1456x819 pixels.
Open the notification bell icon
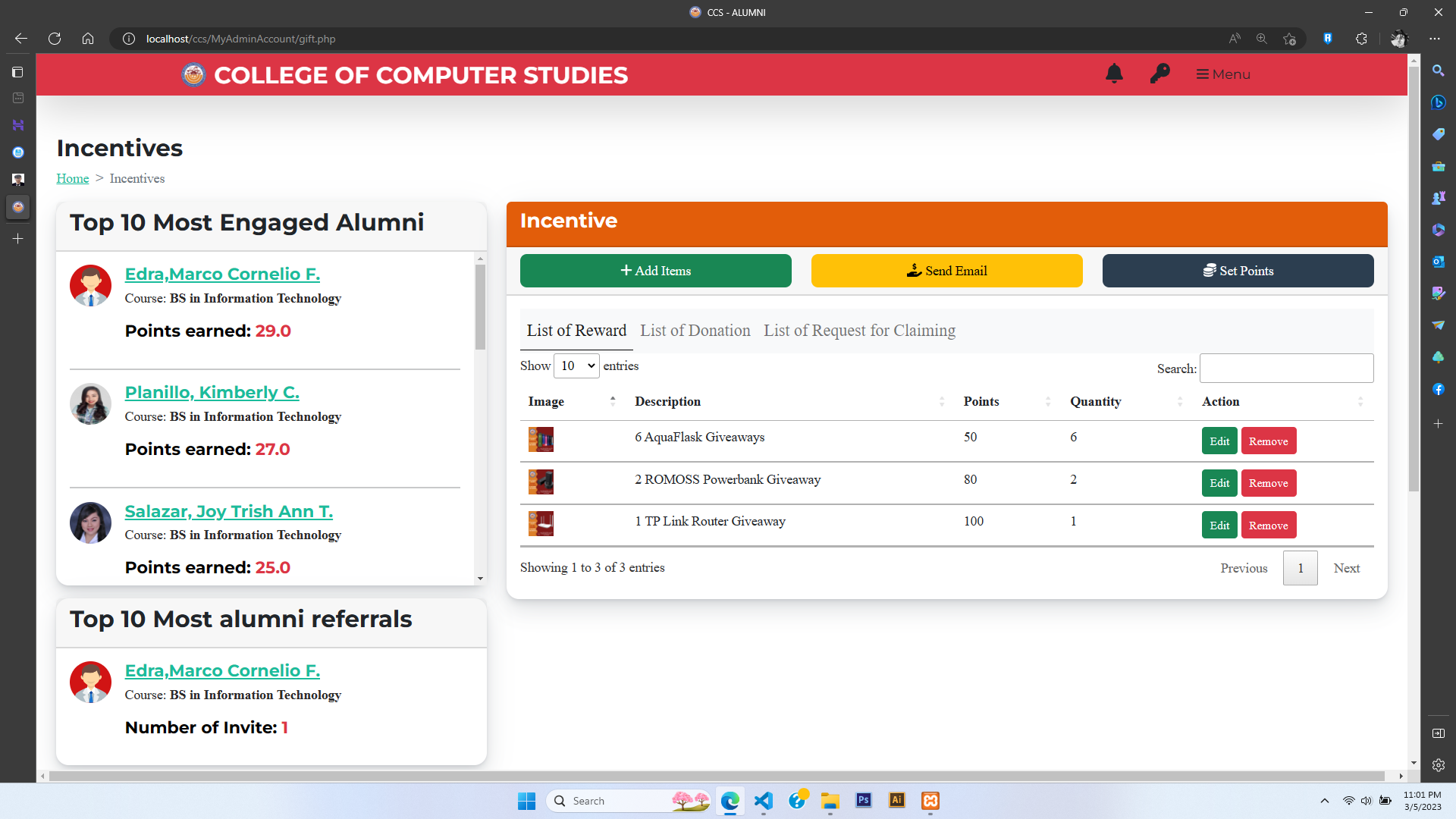click(1114, 74)
